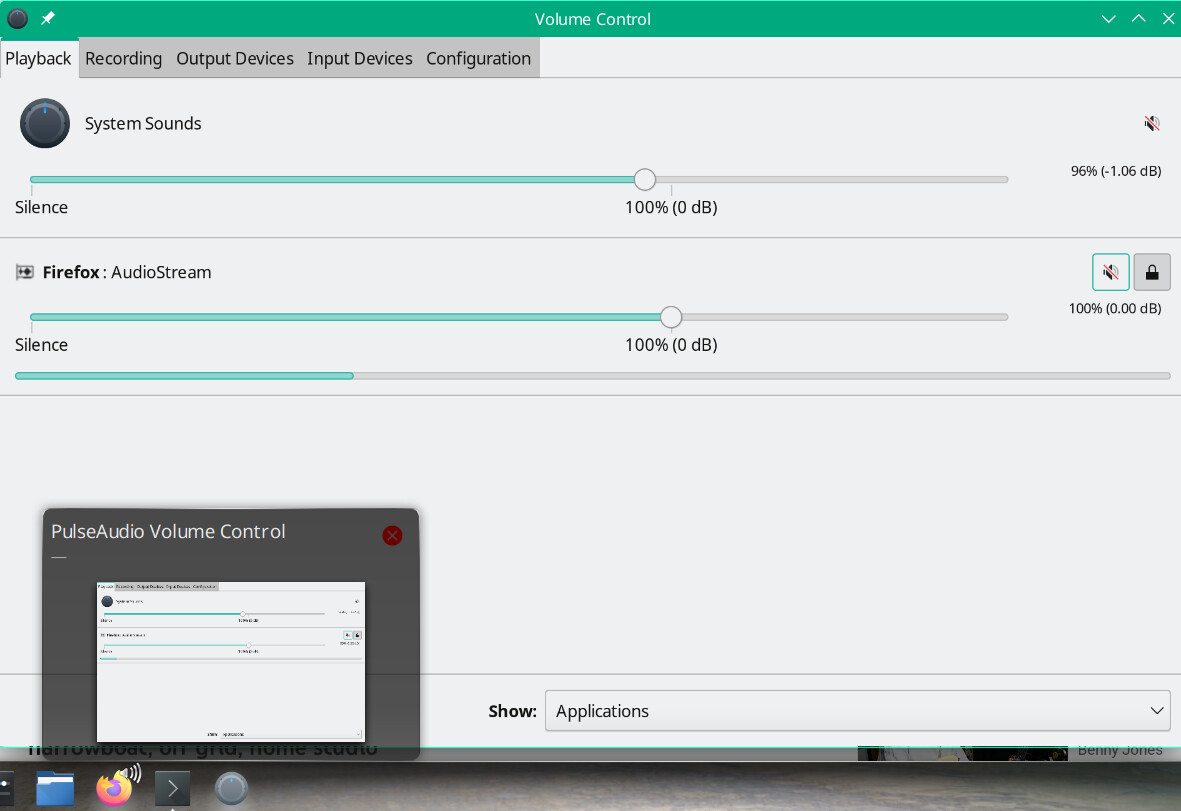Click the System Sounds volume slider handle
Screen dimensions: 1181x811
tap(645, 180)
